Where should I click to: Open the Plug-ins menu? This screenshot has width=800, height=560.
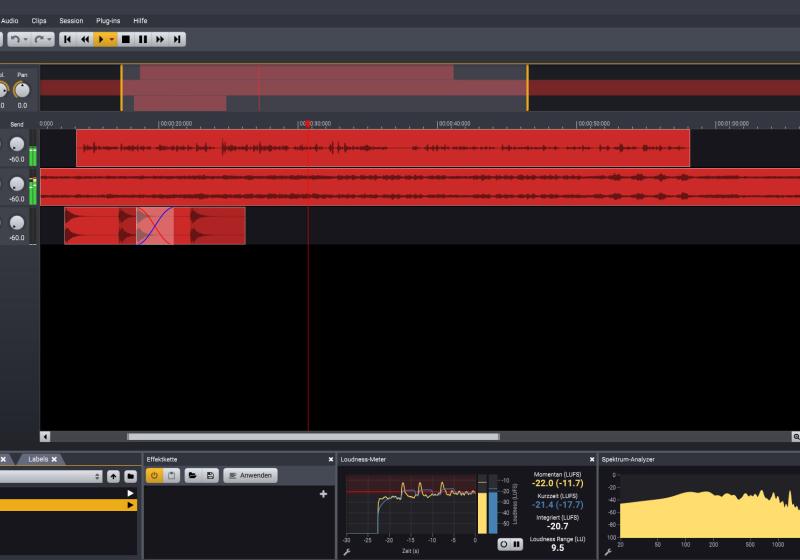[108, 20]
